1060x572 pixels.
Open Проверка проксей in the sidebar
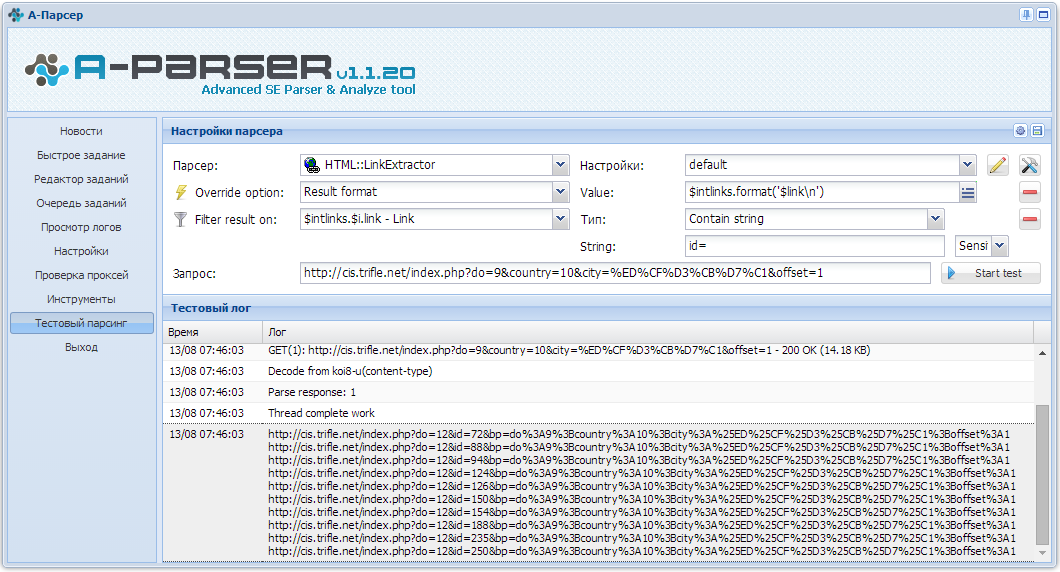81,275
